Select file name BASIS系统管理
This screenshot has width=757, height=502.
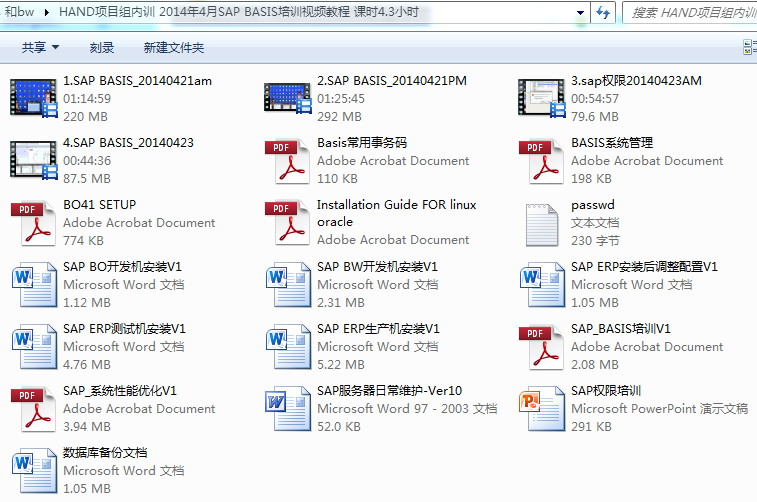pyautogui.click(x=612, y=143)
